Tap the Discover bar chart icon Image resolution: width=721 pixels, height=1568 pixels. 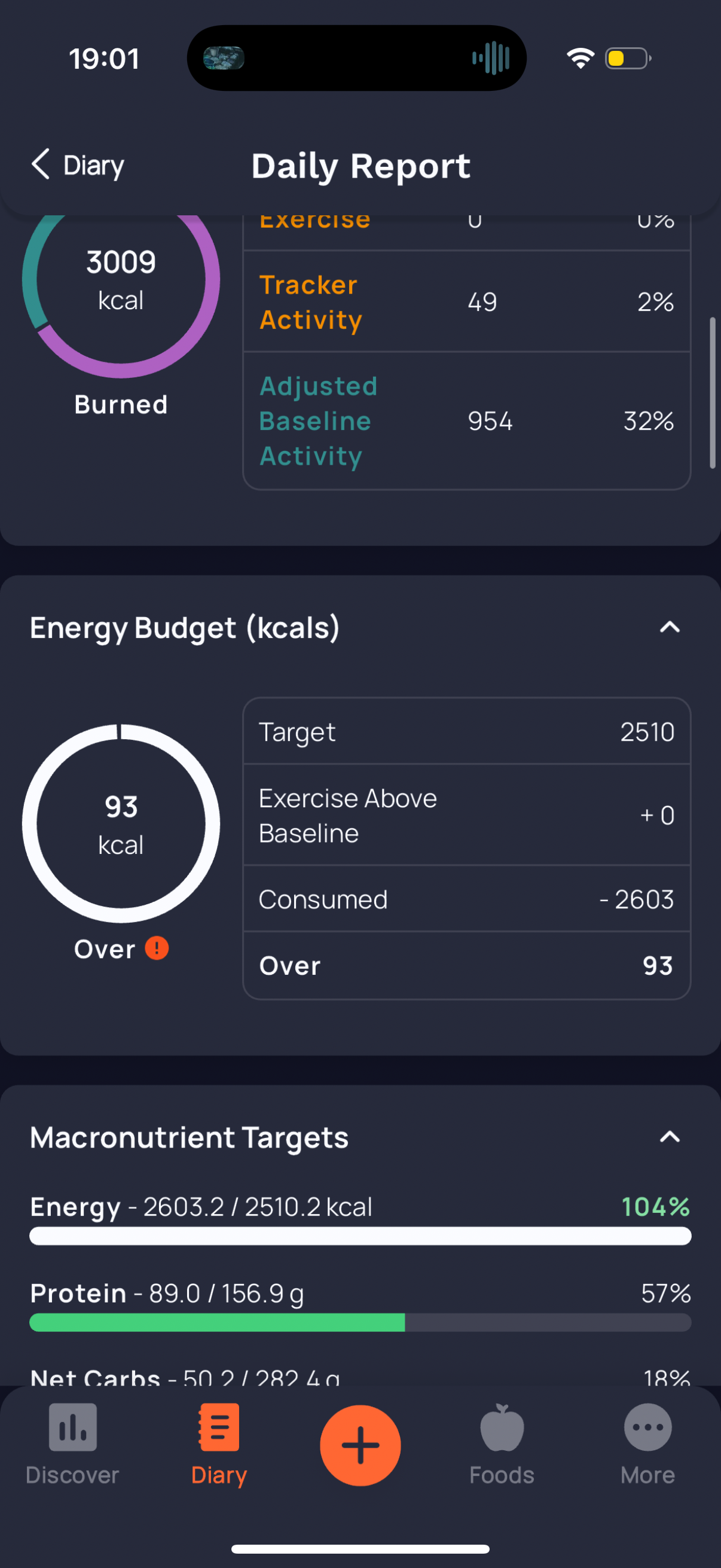(72, 1427)
